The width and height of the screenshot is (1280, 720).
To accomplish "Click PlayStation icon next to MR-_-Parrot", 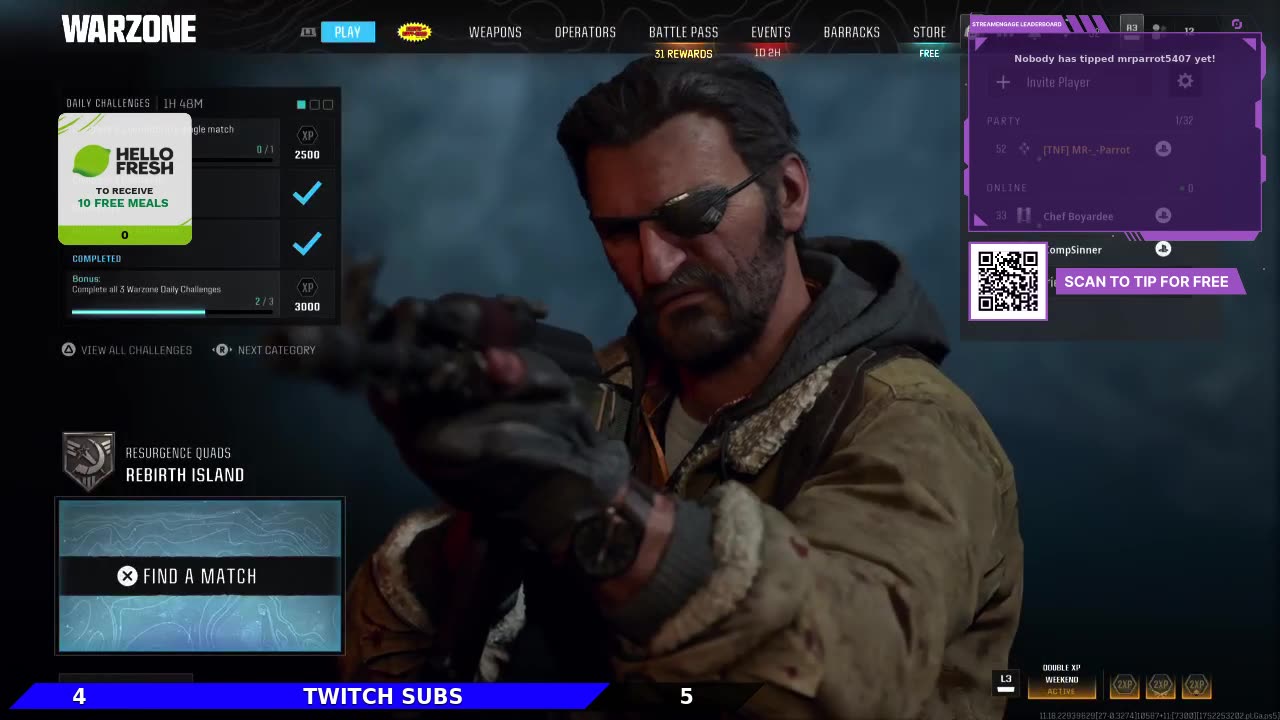I will 1163,148.
